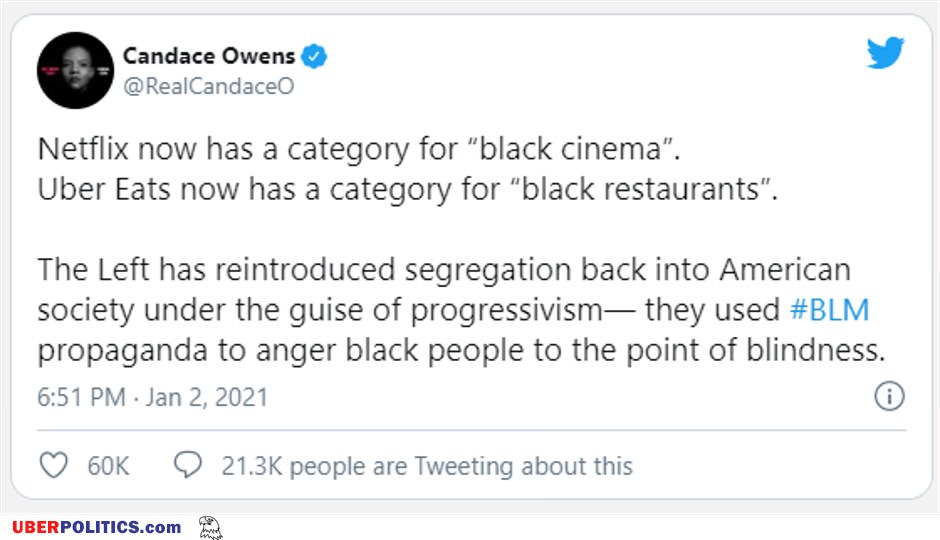Open "21.3K people are Tweeting about this"
The width and height of the screenshot is (940, 540).
[427, 466]
